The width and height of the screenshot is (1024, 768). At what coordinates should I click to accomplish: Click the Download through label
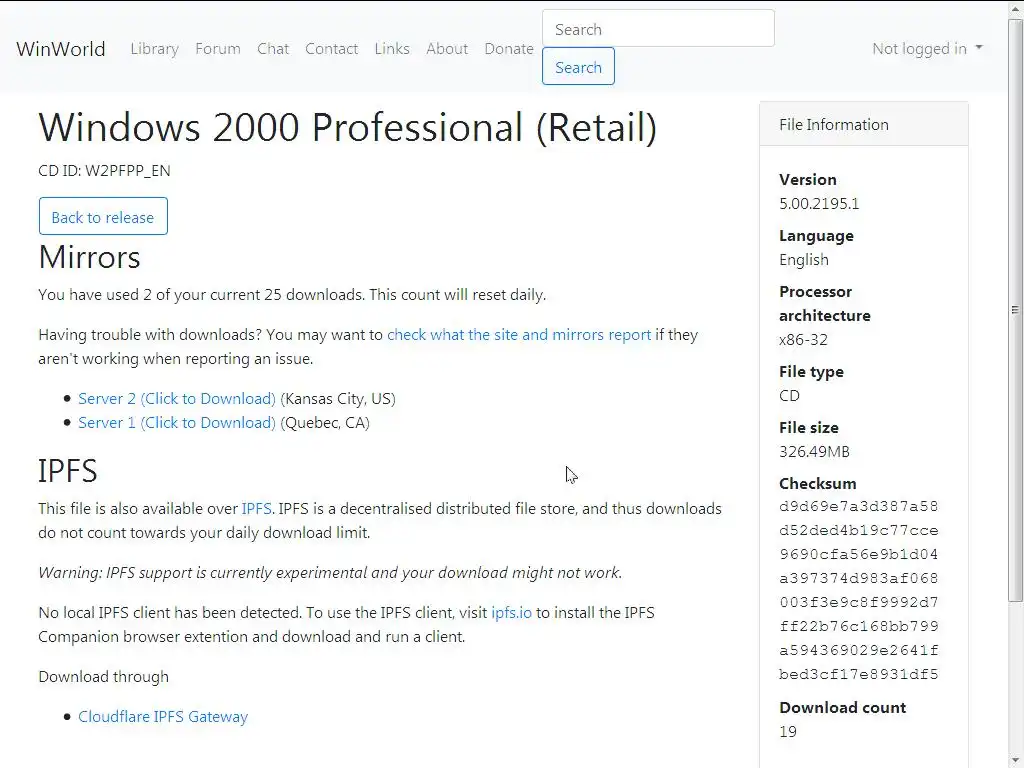104,677
